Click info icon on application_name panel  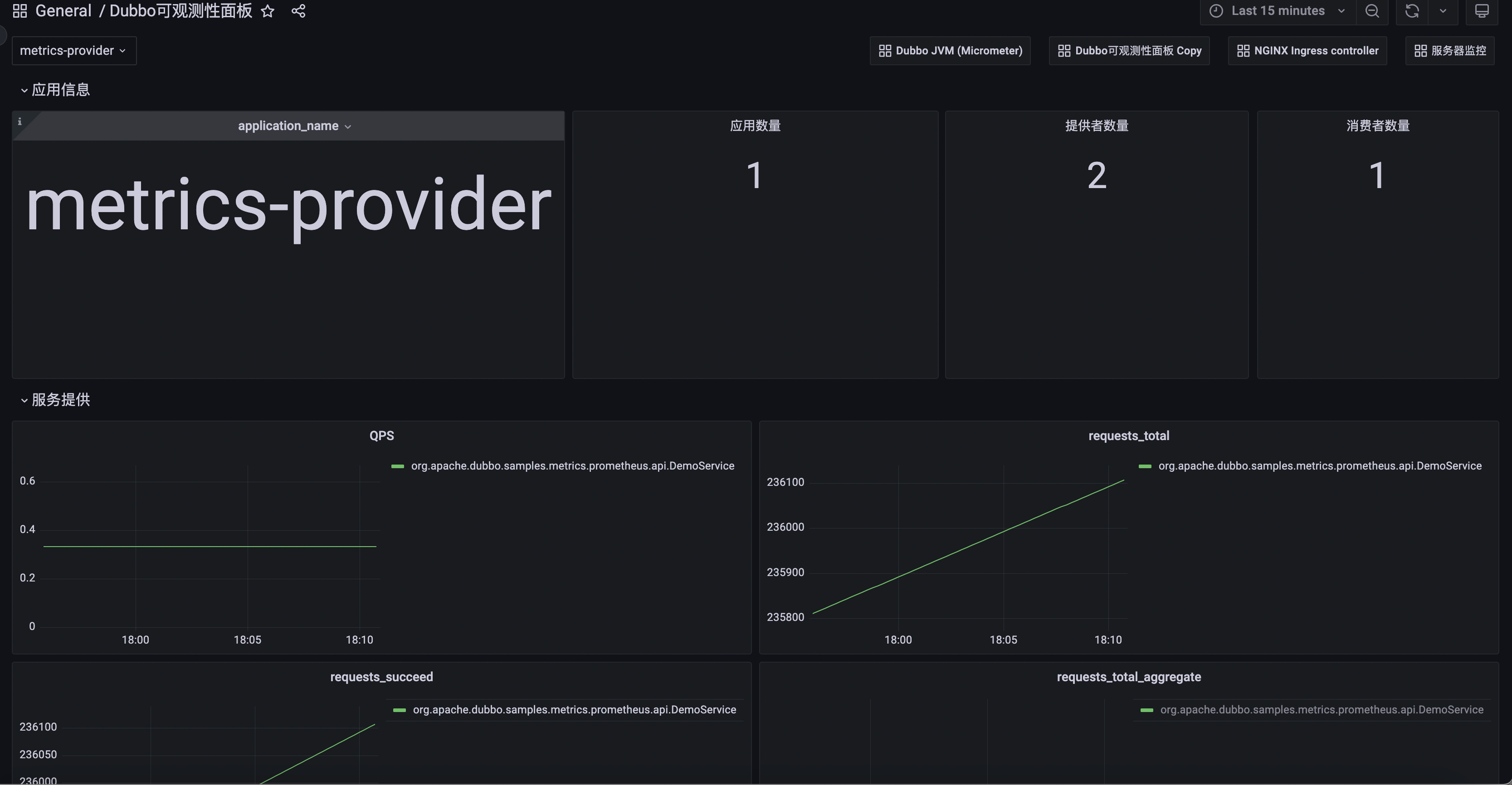(20, 121)
